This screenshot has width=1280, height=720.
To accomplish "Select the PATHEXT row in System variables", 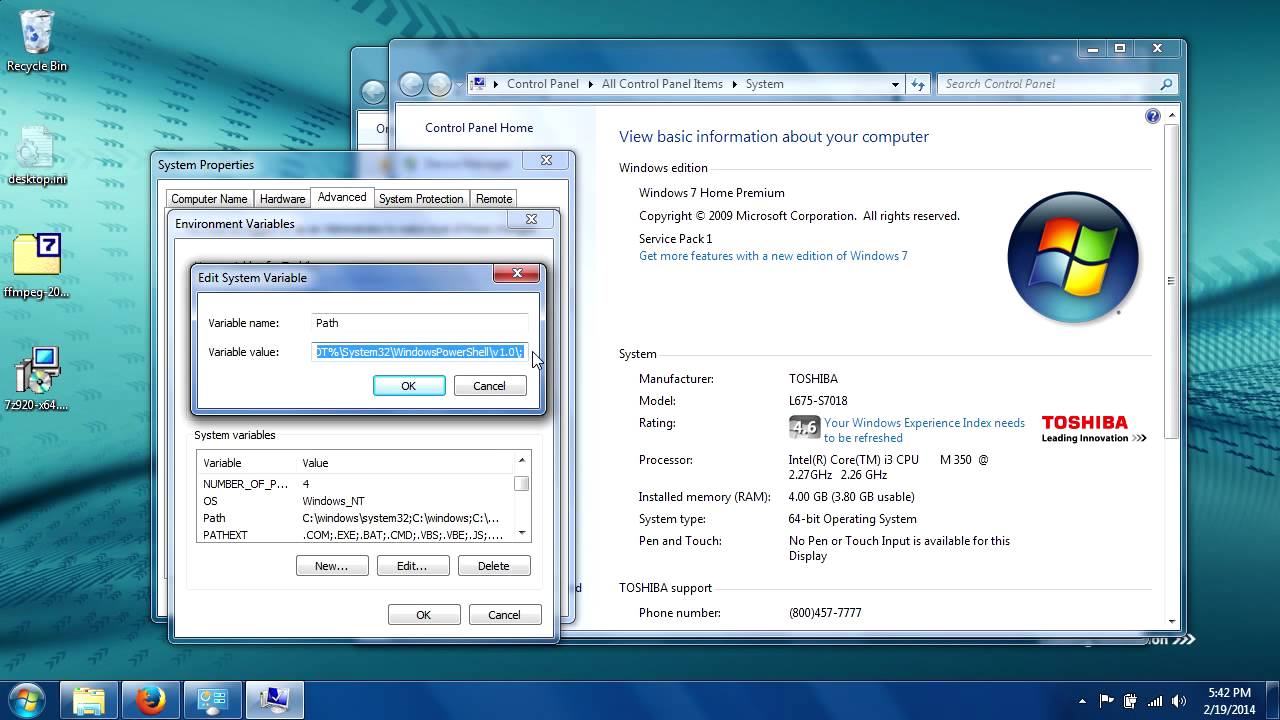I will [x=354, y=535].
